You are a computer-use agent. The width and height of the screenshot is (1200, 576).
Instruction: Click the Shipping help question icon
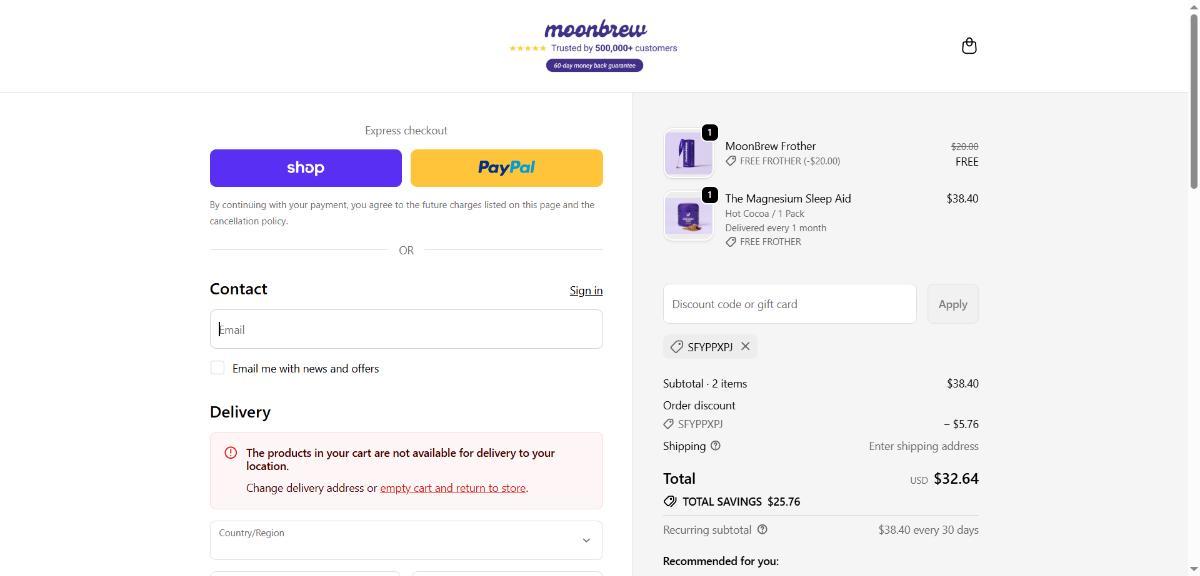(715, 446)
